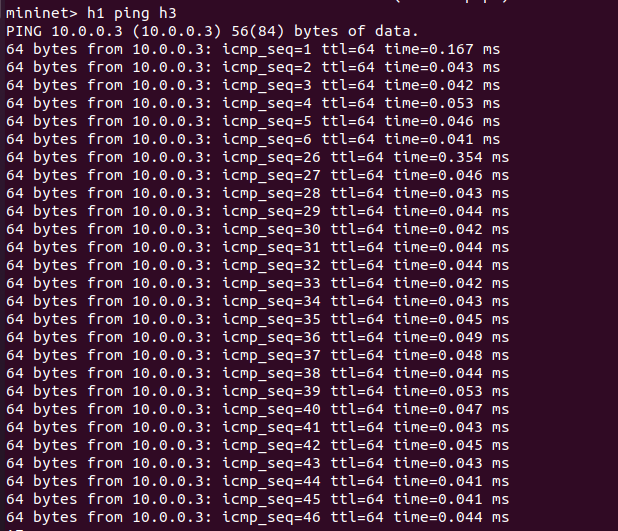Image resolution: width=618 pixels, height=531 pixels.
Task: Click the icmp_seq=28 output line
Action: [x=256, y=192]
